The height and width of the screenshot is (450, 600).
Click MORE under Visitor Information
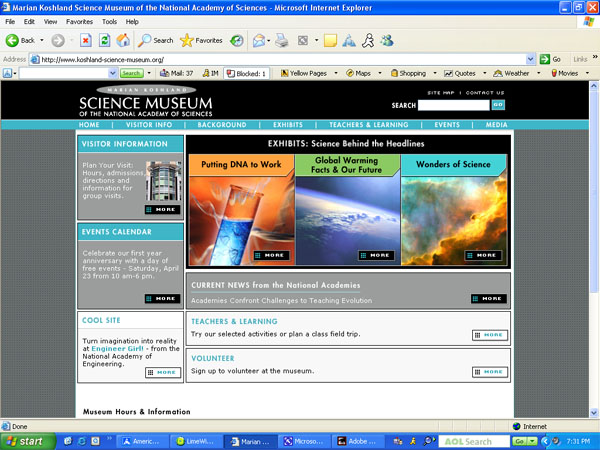(163, 209)
